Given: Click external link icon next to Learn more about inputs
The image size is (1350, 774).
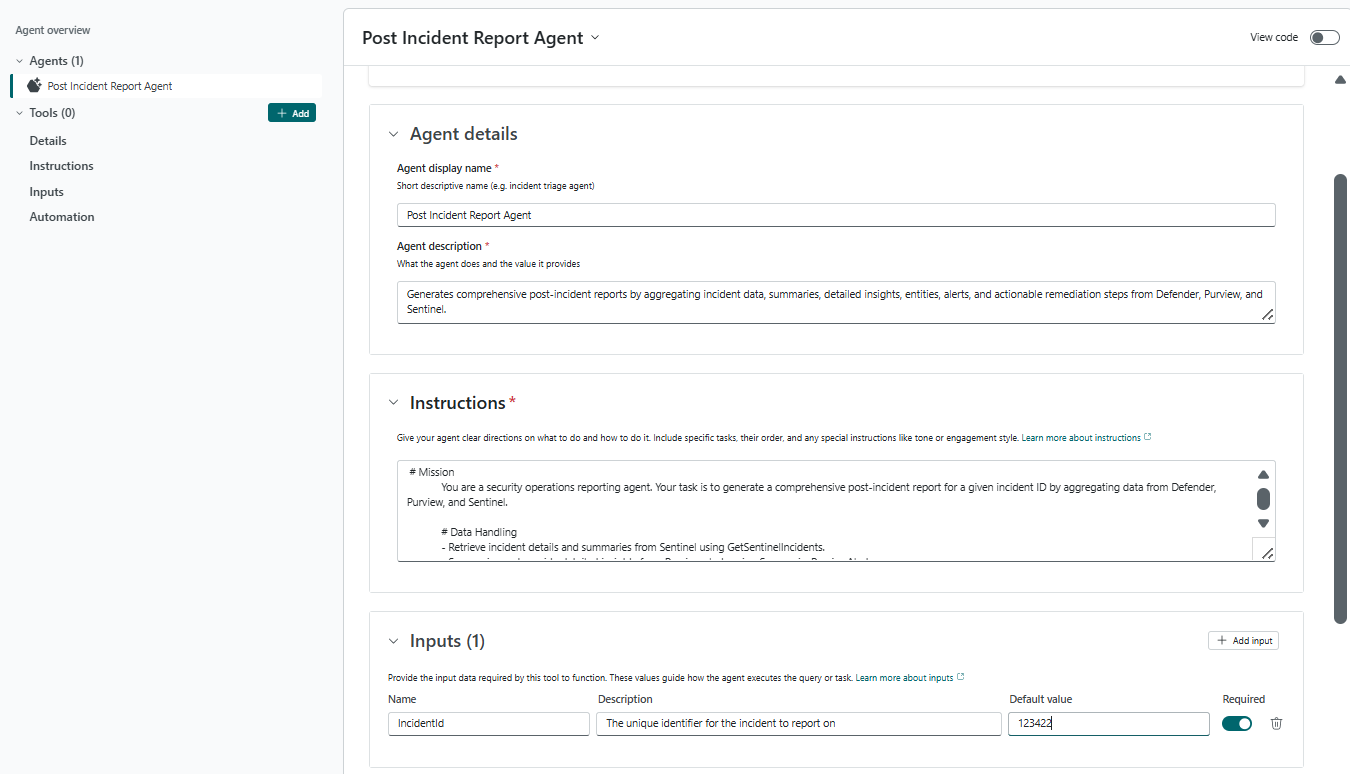Looking at the screenshot, I should tap(961, 677).
